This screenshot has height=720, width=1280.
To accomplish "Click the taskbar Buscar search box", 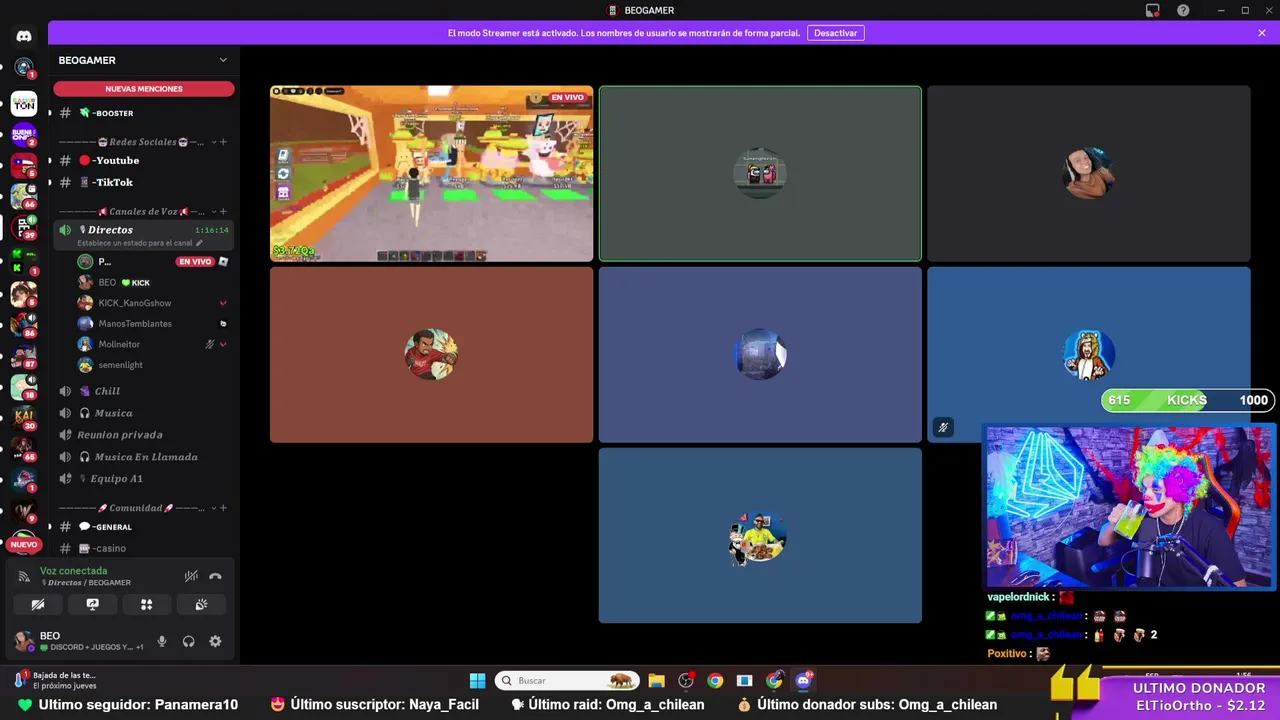I will pyautogui.click(x=567, y=680).
